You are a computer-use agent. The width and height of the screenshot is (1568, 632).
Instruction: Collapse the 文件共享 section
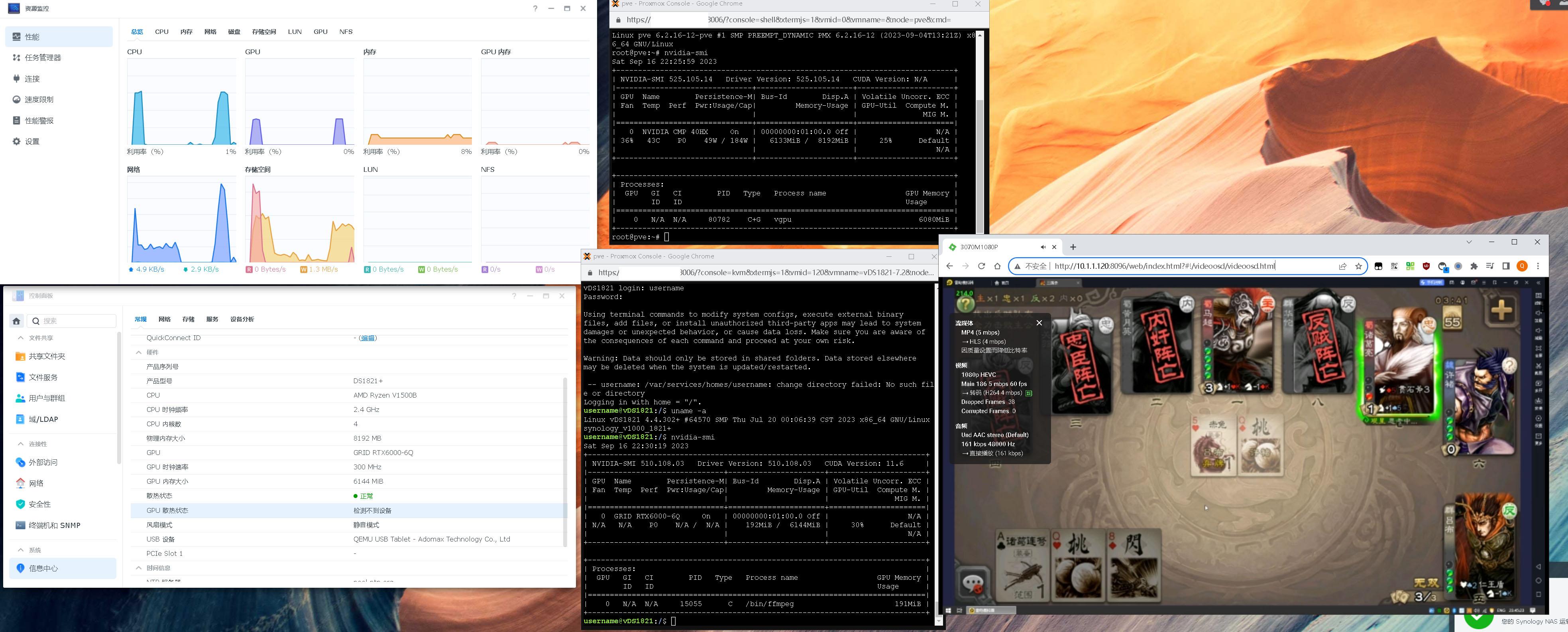coord(21,338)
